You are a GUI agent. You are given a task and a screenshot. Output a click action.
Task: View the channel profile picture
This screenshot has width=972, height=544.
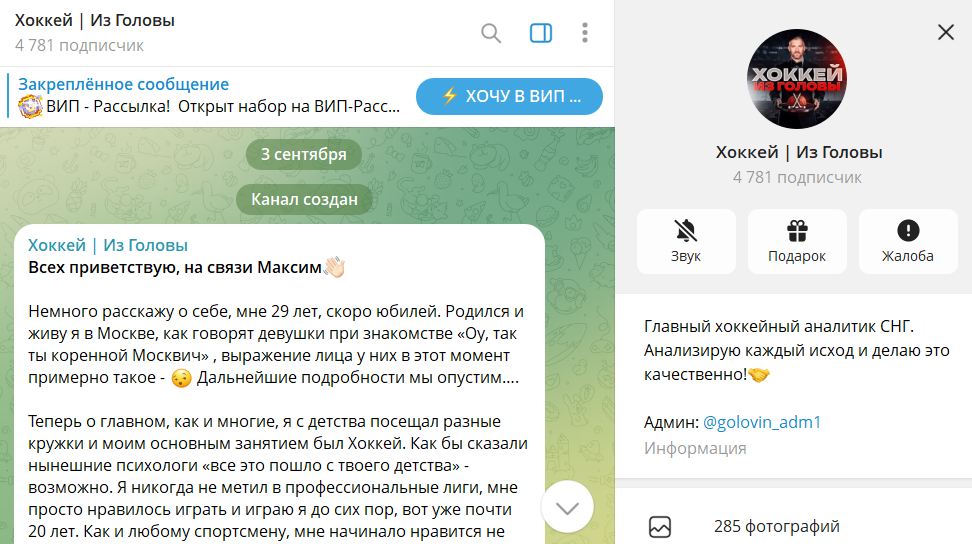(x=797, y=79)
